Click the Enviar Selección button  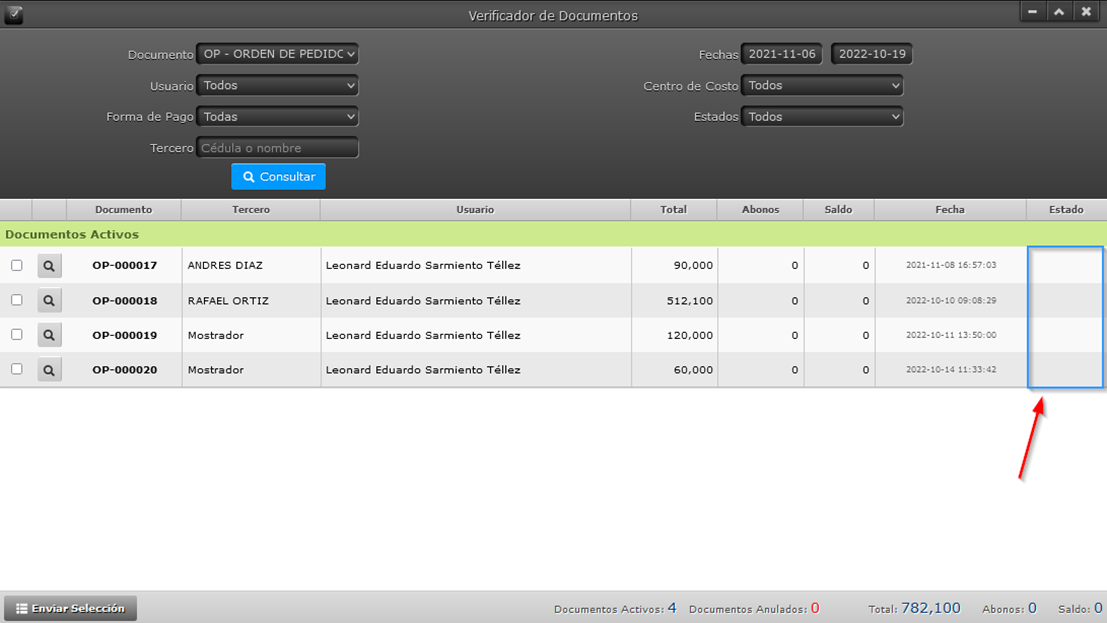point(70,608)
